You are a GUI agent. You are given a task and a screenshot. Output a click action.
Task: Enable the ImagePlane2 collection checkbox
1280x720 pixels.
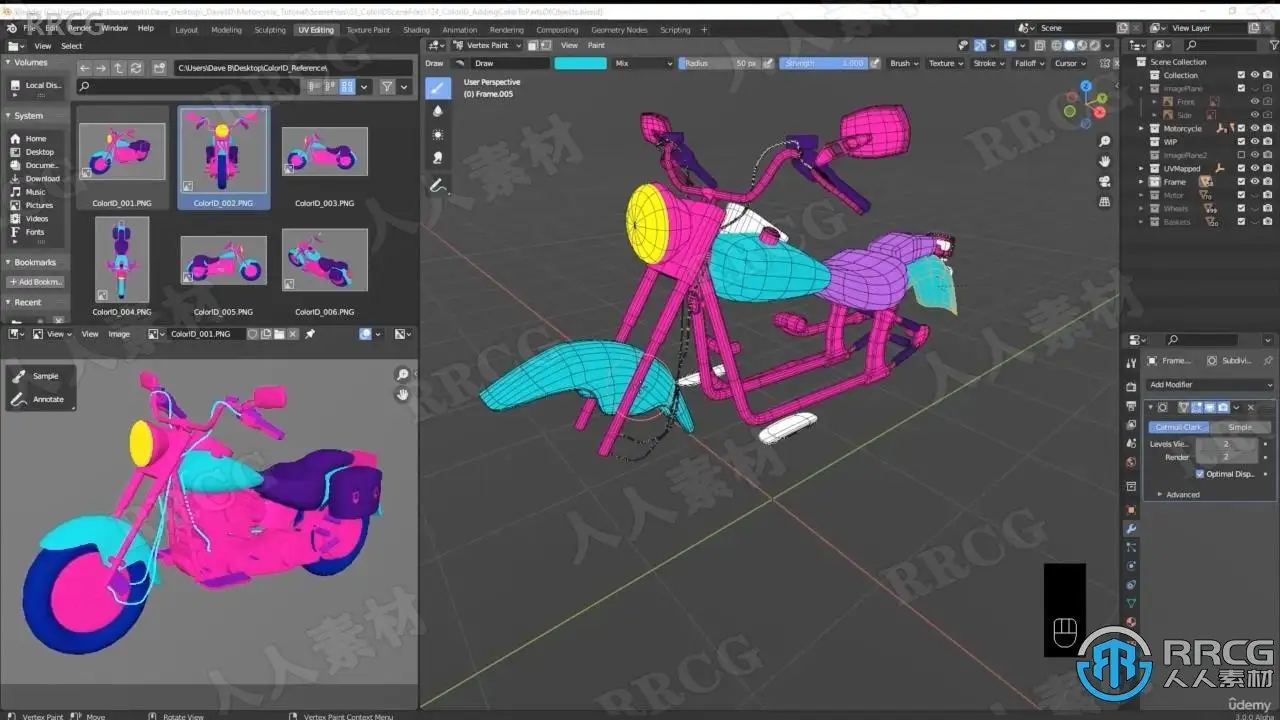[x=1241, y=155]
